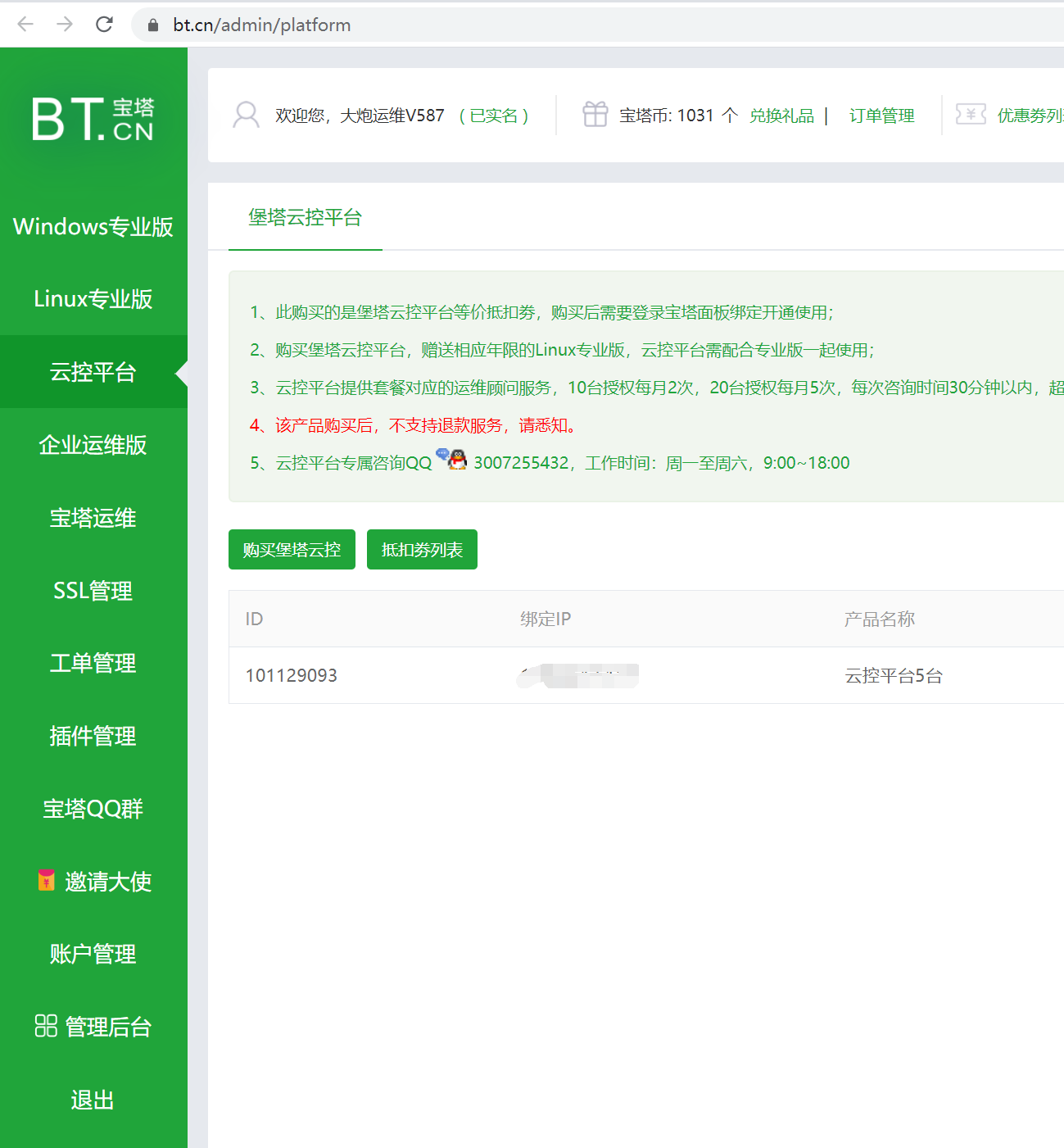Click the 抵扣券列表 button
This screenshot has width=1064, height=1148.
pos(422,550)
